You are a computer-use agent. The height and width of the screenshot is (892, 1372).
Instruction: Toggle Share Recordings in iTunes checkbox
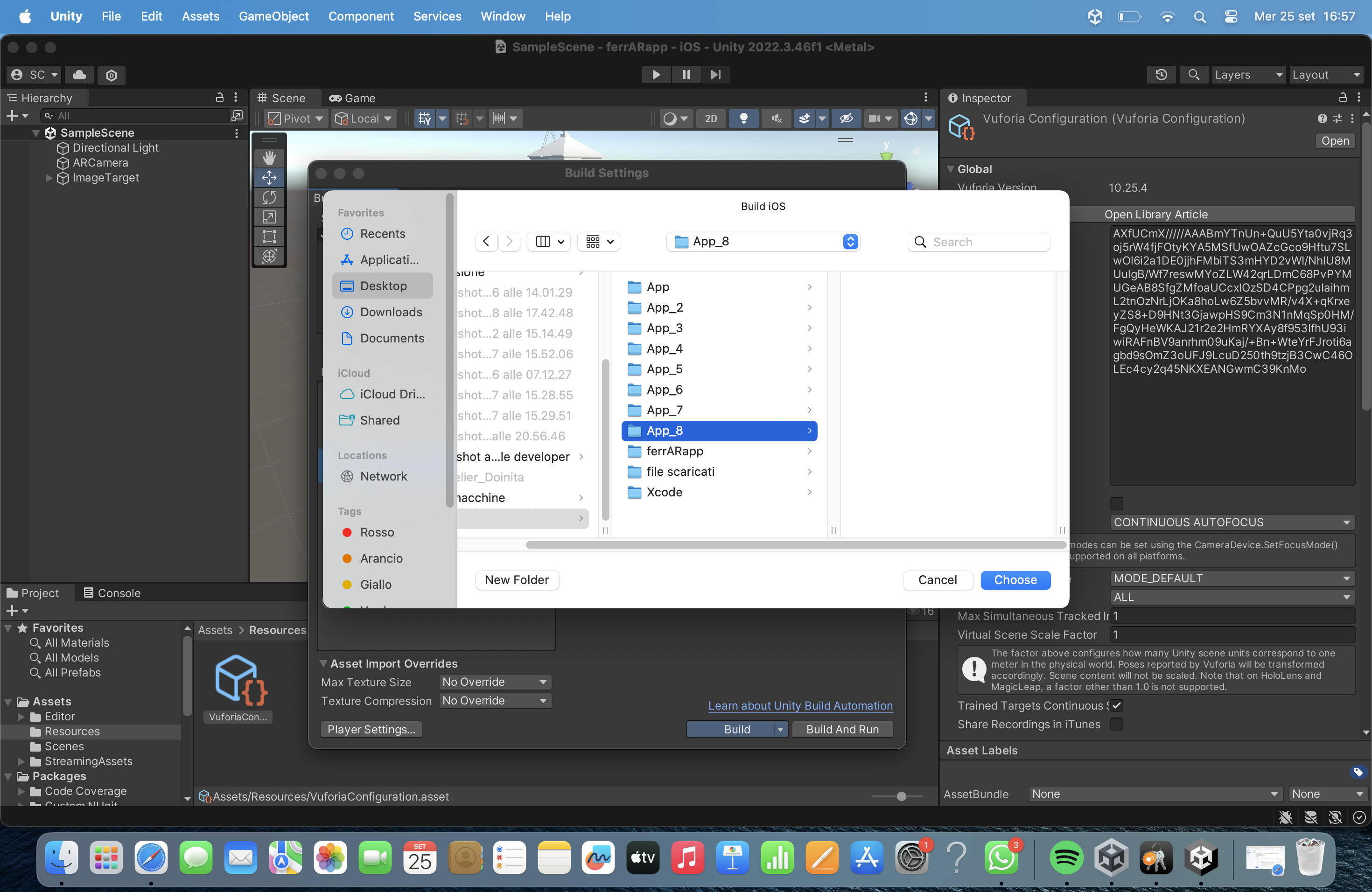(x=1117, y=724)
